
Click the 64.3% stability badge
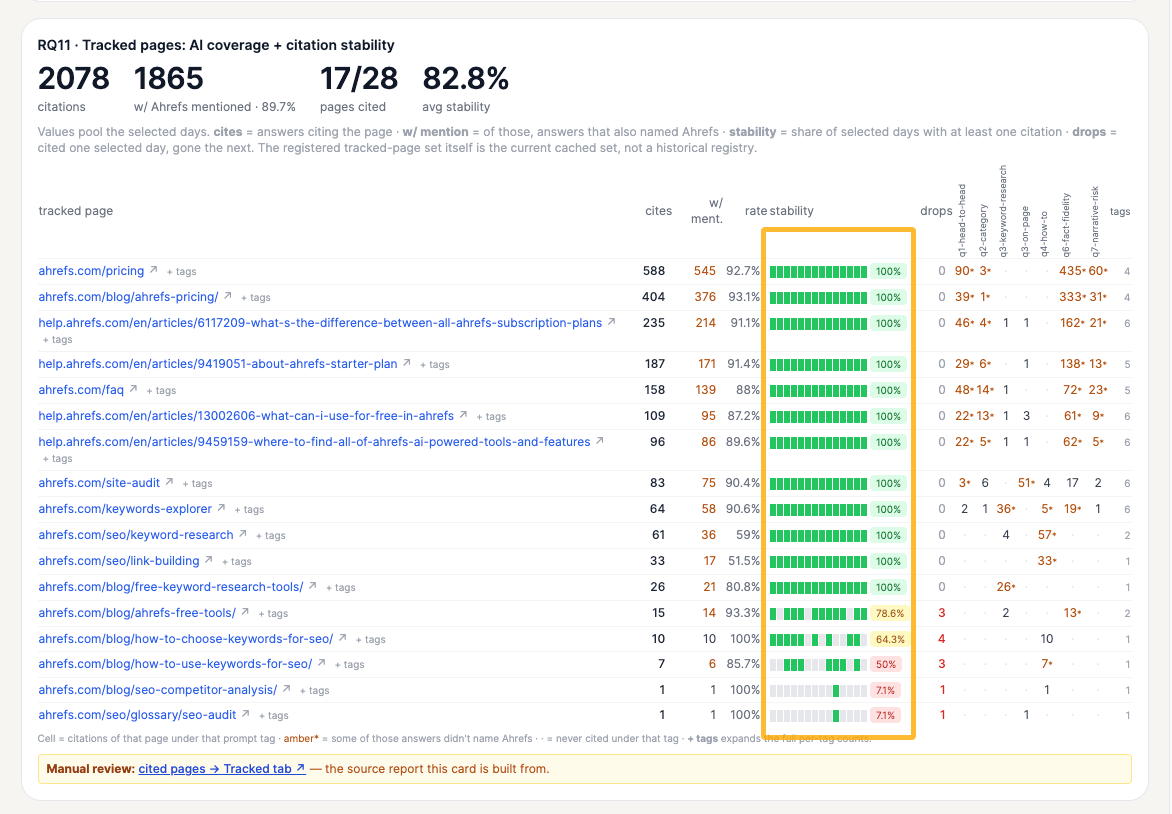[x=889, y=640]
